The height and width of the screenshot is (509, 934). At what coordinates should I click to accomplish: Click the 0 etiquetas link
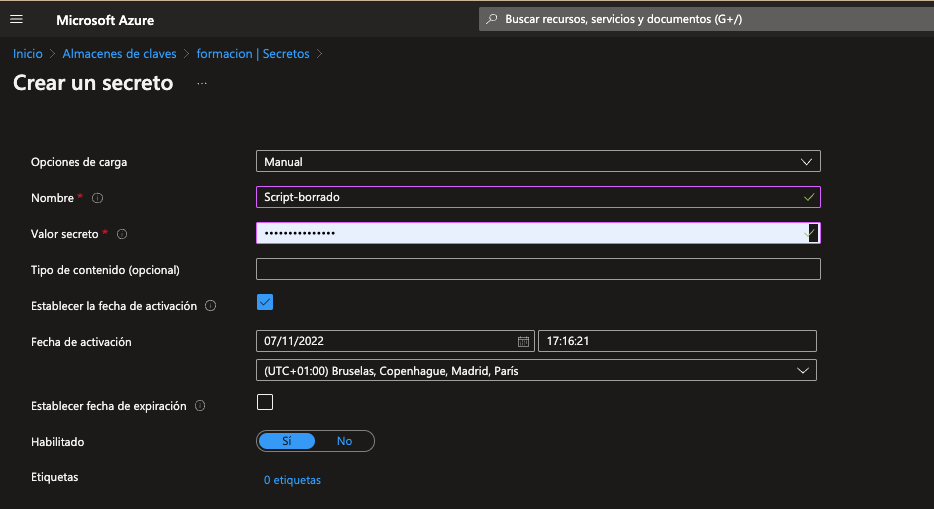(292, 480)
